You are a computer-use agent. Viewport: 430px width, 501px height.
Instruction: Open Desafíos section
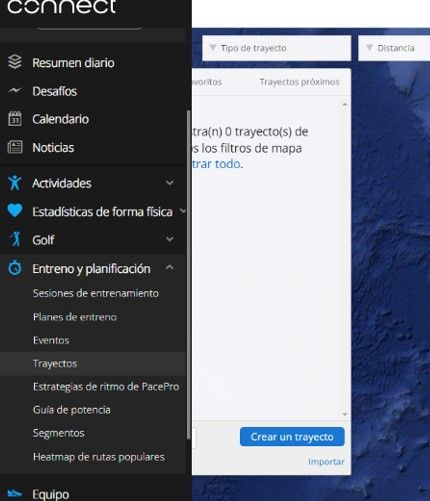pos(55,91)
